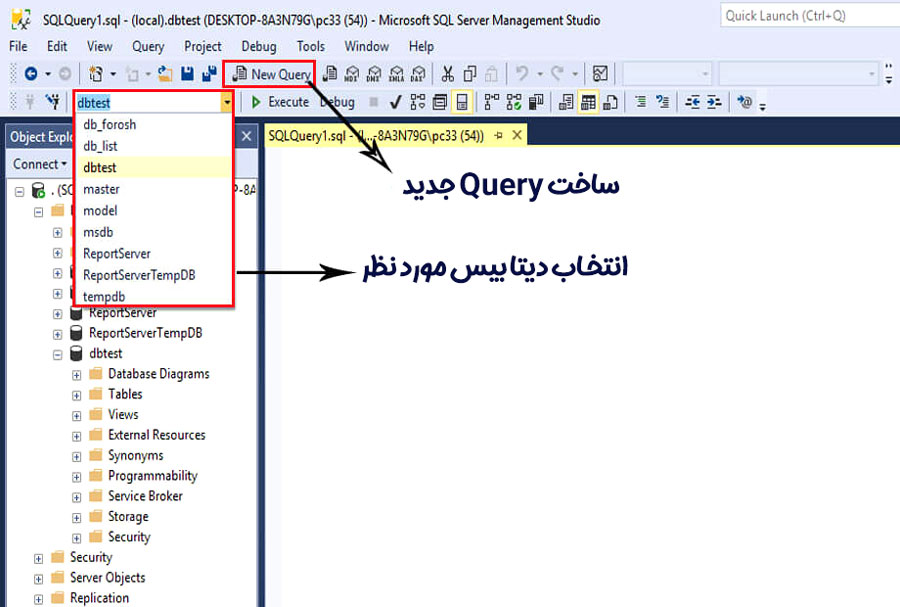Switch to the SQLQuery1.sql tab

(x=376, y=135)
